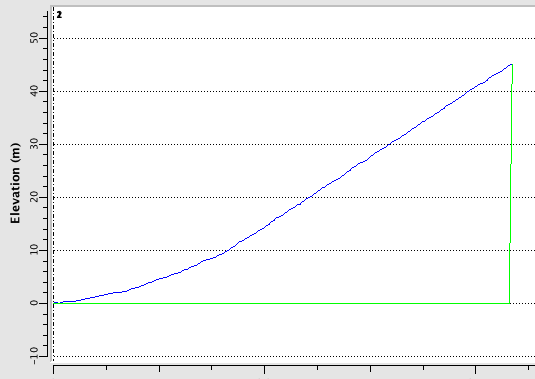Click the 0 elevation axis label
Viewport: 535px width, 379px height.
point(34,303)
